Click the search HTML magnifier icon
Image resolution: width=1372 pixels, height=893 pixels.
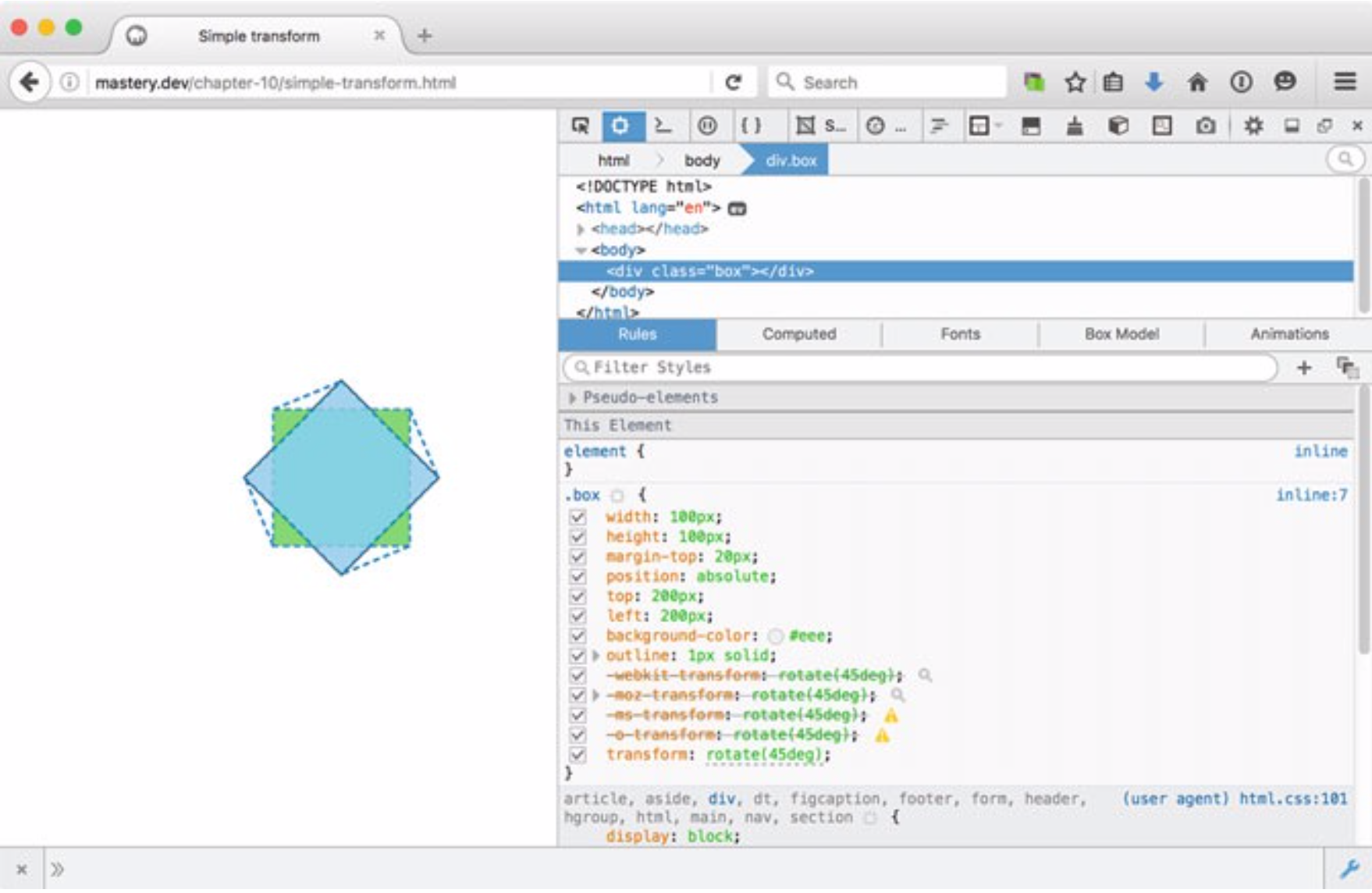click(x=1345, y=159)
